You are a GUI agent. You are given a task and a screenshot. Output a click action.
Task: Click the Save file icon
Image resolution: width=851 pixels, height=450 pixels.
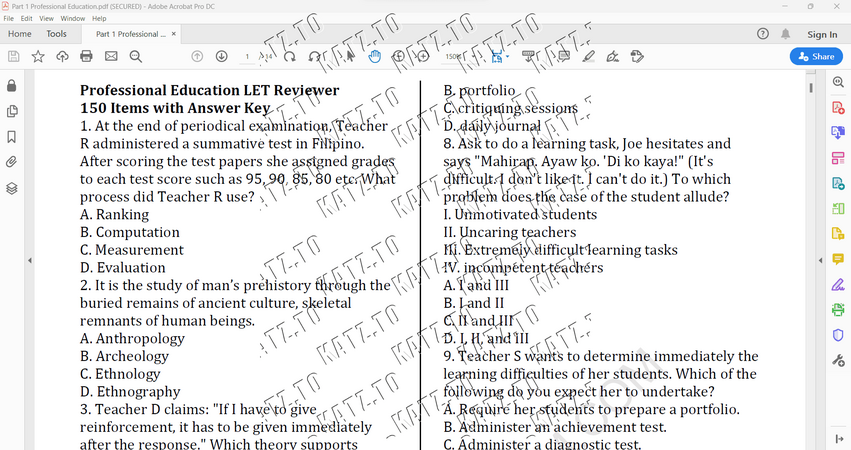(x=14, y=56)
